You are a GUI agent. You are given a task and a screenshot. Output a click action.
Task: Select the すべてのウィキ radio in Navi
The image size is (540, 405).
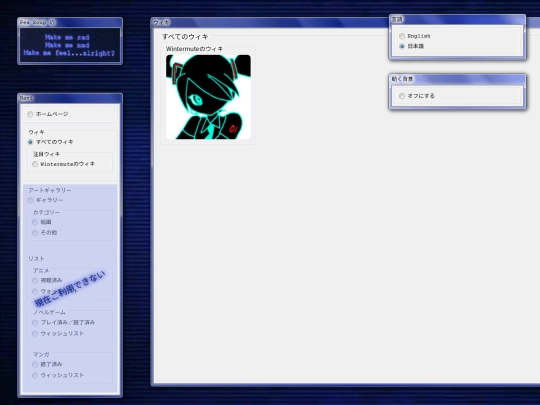coord(30,142)
